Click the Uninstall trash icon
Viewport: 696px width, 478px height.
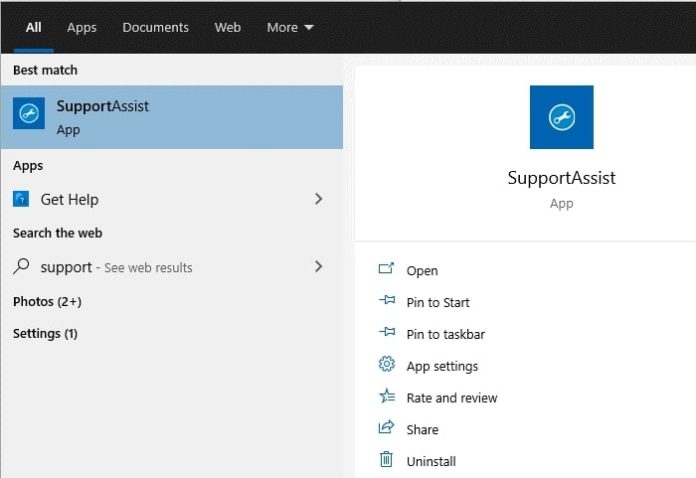pyautogui.click(x=386, y=460)
